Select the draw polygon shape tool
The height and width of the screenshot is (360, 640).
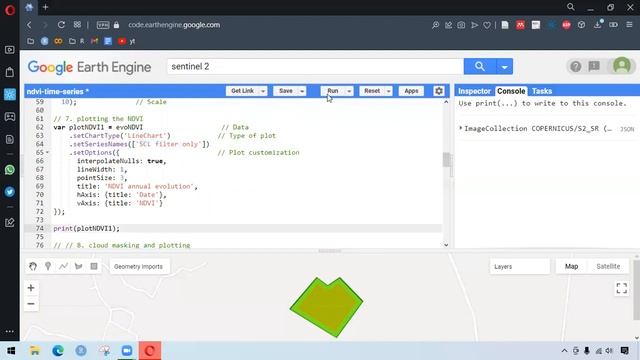coord(78,266)
